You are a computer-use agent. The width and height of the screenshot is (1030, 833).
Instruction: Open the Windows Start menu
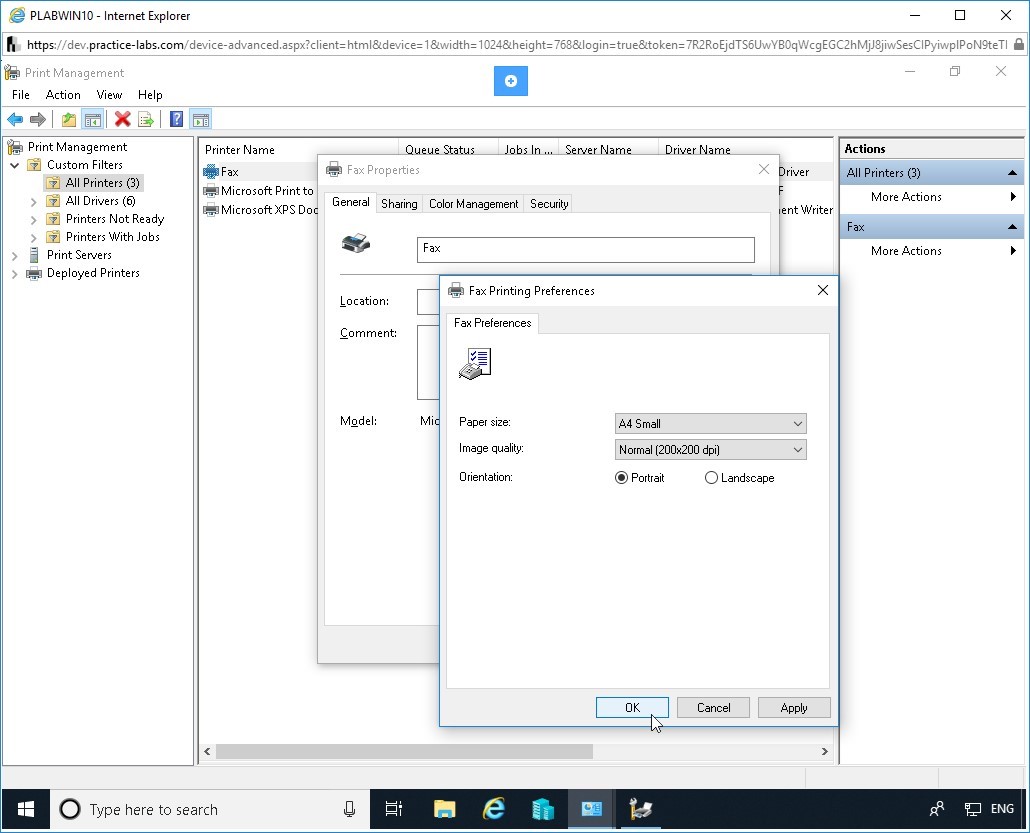tap(26, 809)
